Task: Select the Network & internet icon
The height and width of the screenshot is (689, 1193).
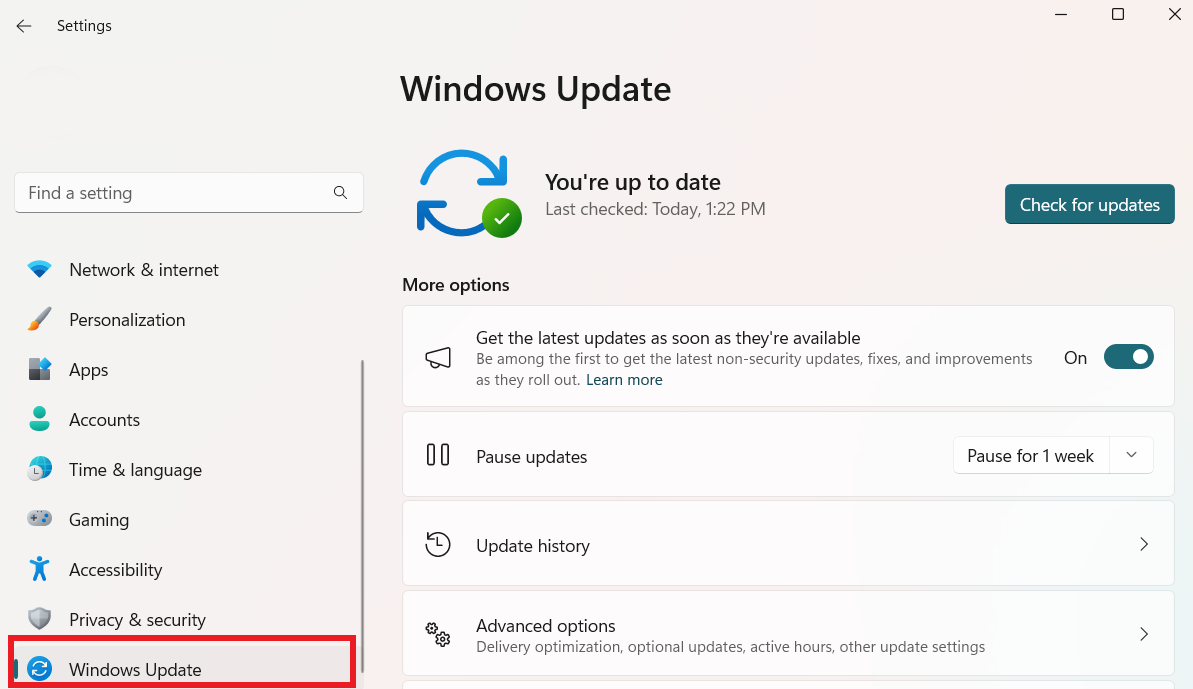Action: pyautogui.click(x=39, y=269)
